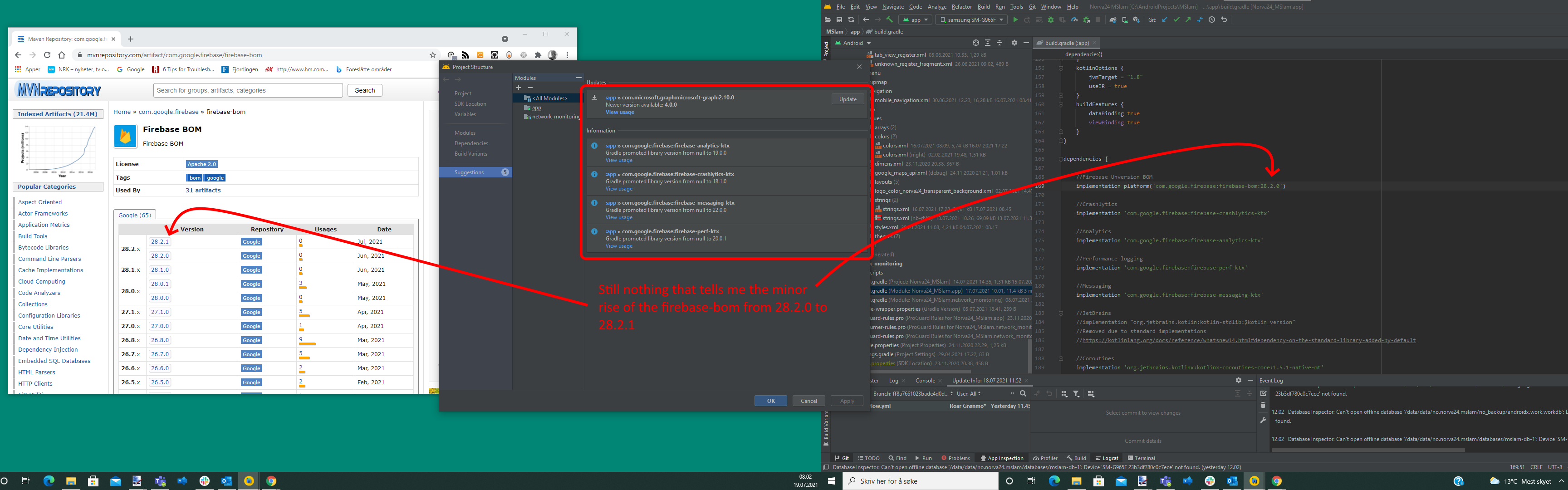Click the Event Log trash clear icon
This screenshot has height=490, width=1568.
(1263, 406)
